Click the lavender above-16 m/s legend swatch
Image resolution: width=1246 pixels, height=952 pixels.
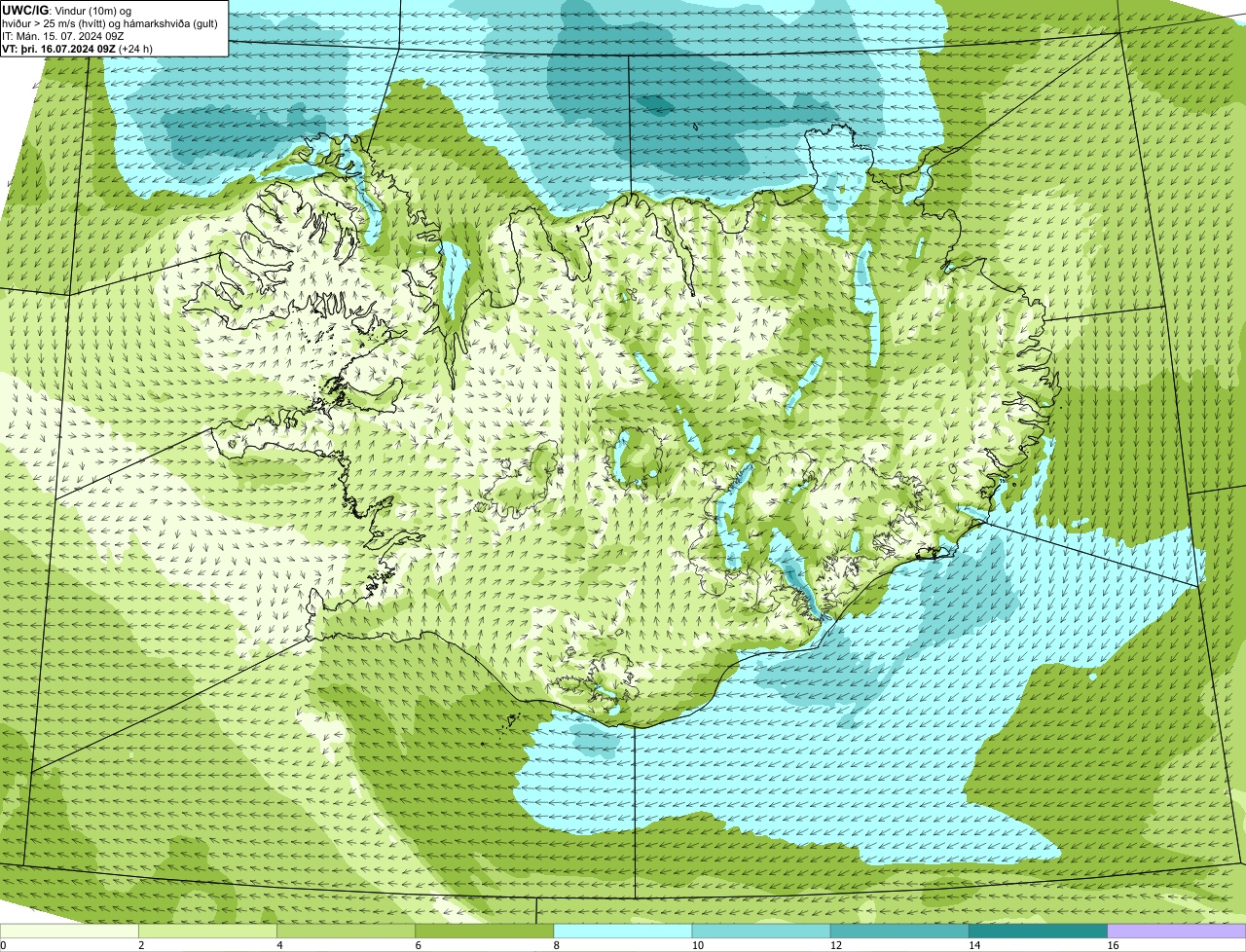(x=1177, y=932)
